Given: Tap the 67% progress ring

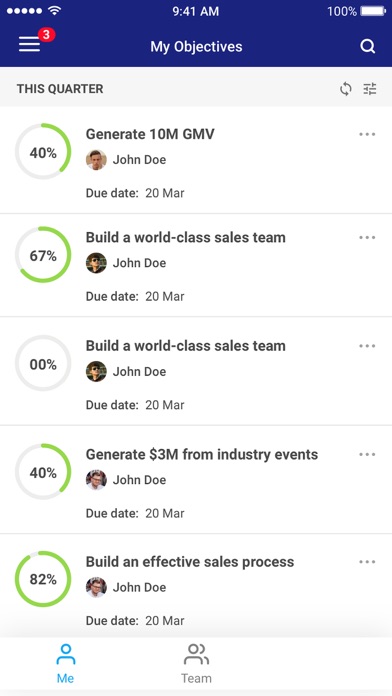Looking at the screenshot, I should [x=43, y=255].
